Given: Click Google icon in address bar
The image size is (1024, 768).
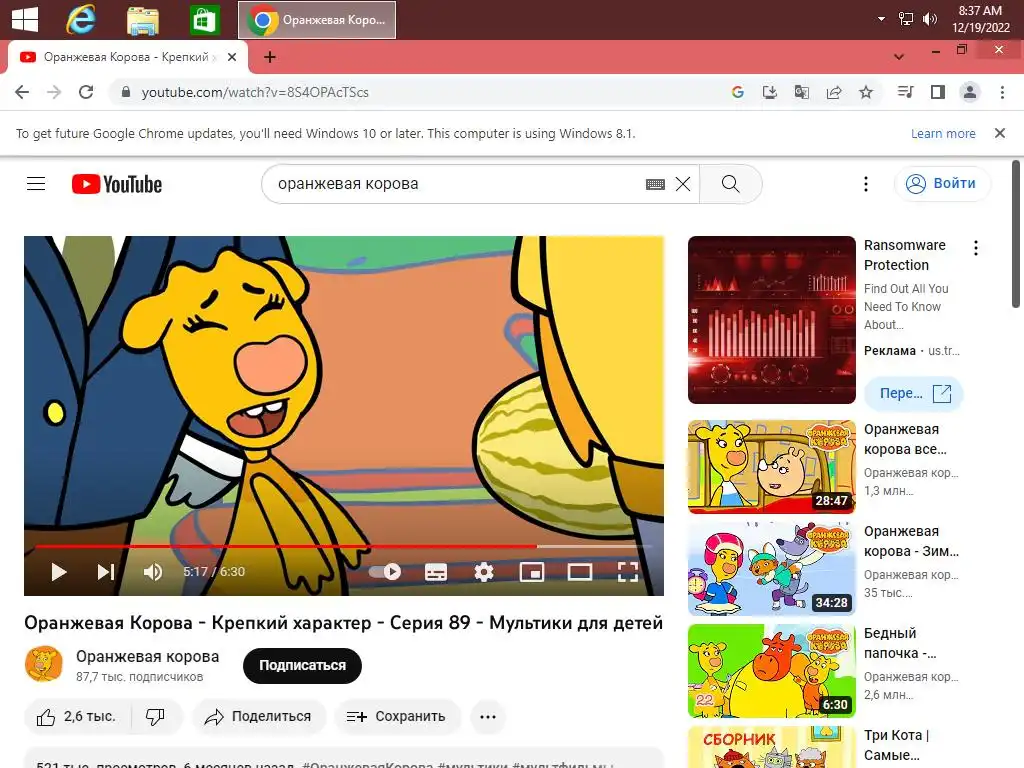Looking at the screenshot, I should [738, 92].
